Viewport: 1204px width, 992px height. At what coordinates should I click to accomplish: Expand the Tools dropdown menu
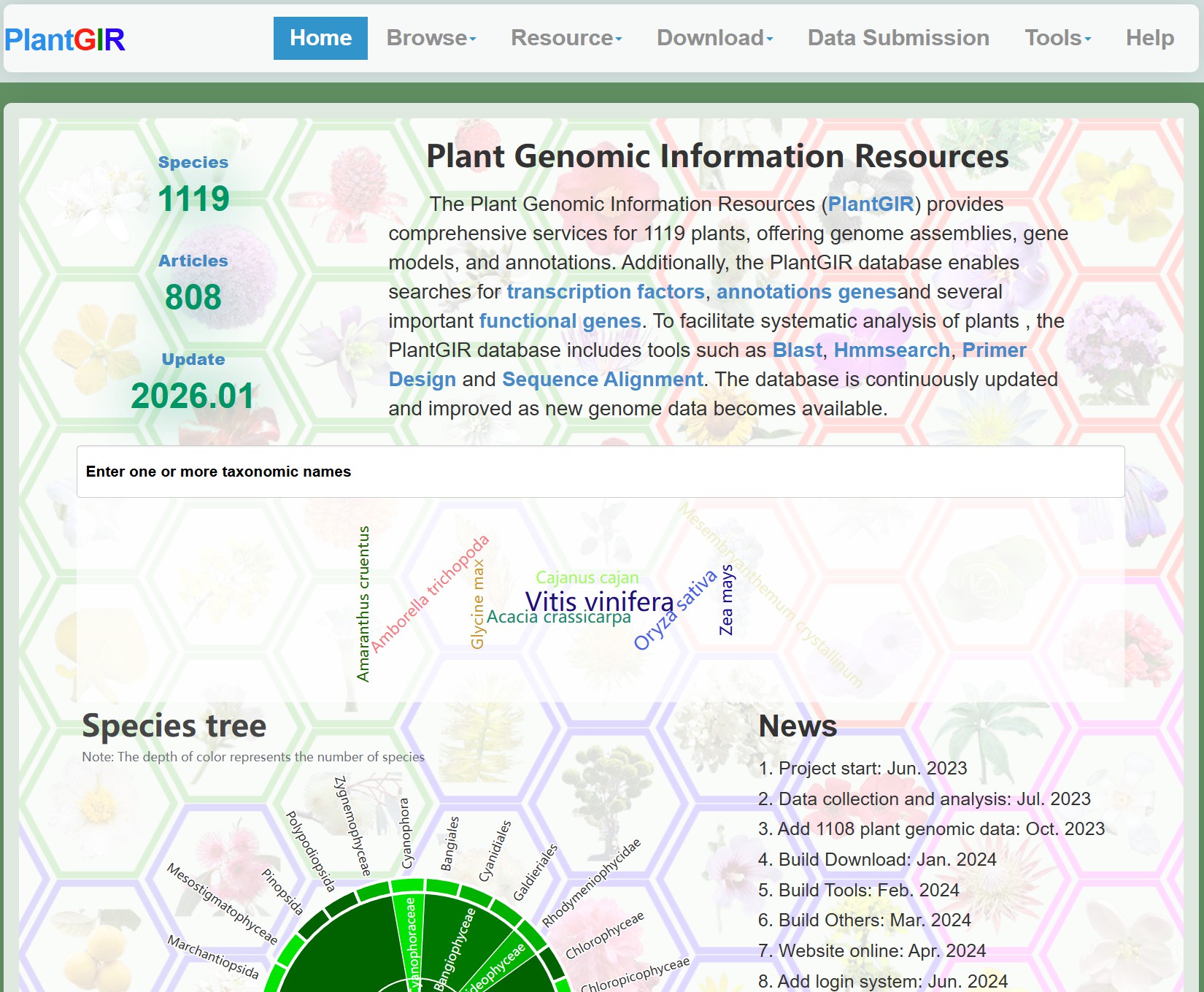coord(1057,38)
